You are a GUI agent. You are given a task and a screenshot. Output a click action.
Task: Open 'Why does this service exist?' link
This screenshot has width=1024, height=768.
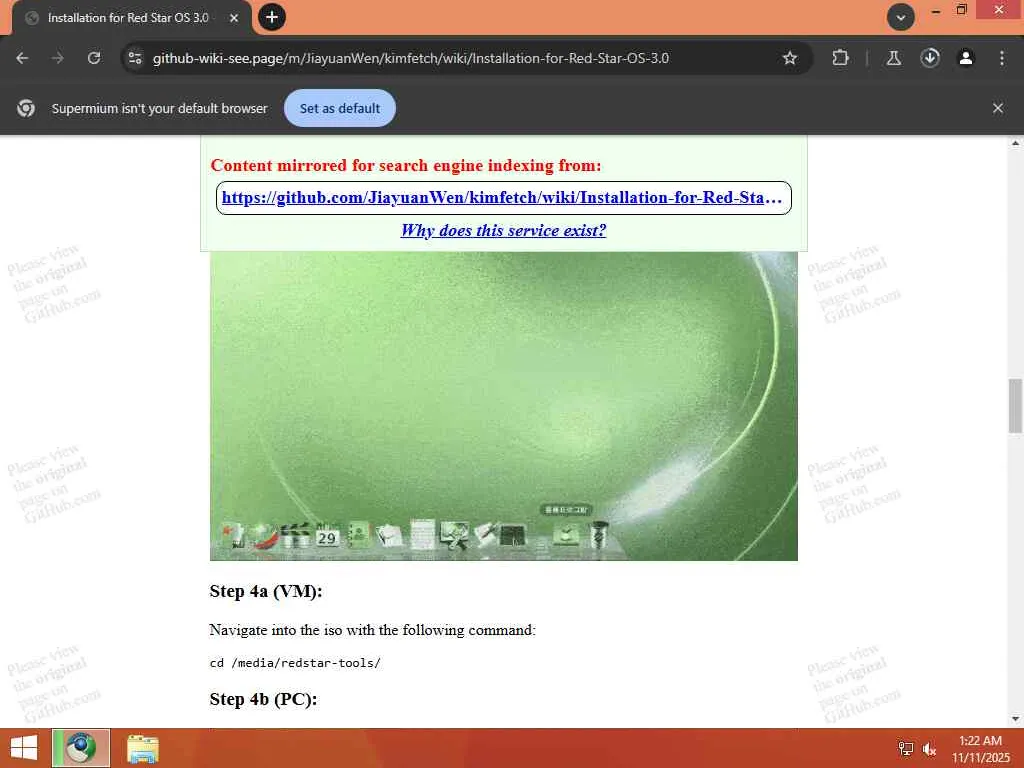coord(504,231)
